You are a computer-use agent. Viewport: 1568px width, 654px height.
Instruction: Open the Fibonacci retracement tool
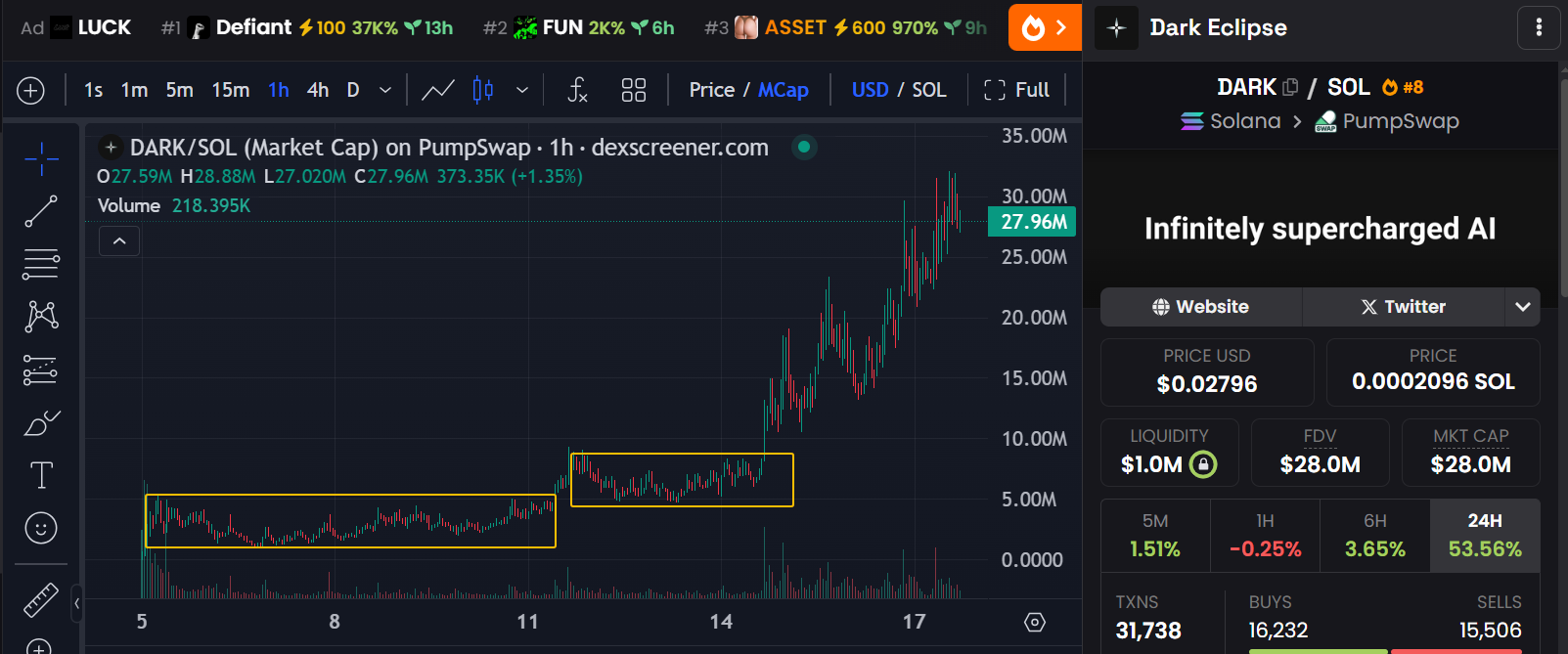pos(41,264)
